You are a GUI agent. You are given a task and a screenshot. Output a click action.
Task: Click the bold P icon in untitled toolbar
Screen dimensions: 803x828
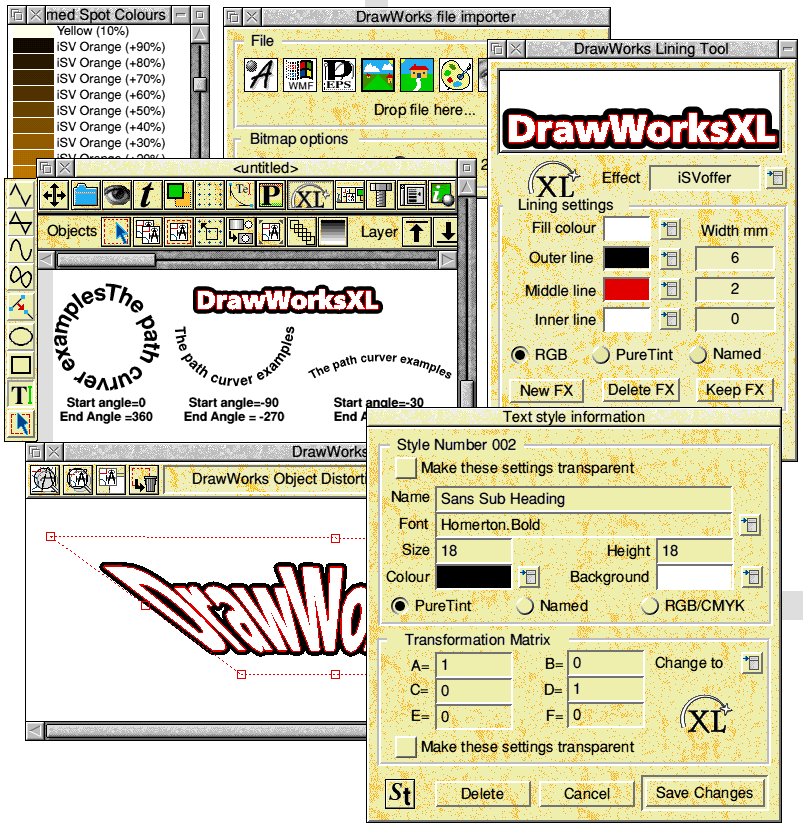click(x=271, y=195)
